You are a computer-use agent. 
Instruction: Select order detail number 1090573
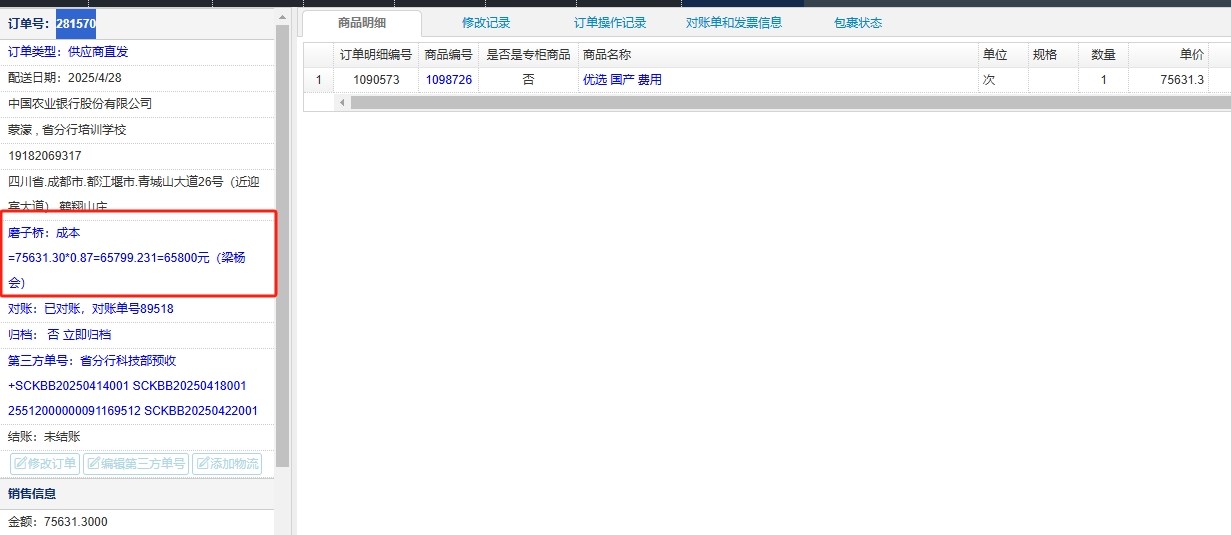[376, 80]
